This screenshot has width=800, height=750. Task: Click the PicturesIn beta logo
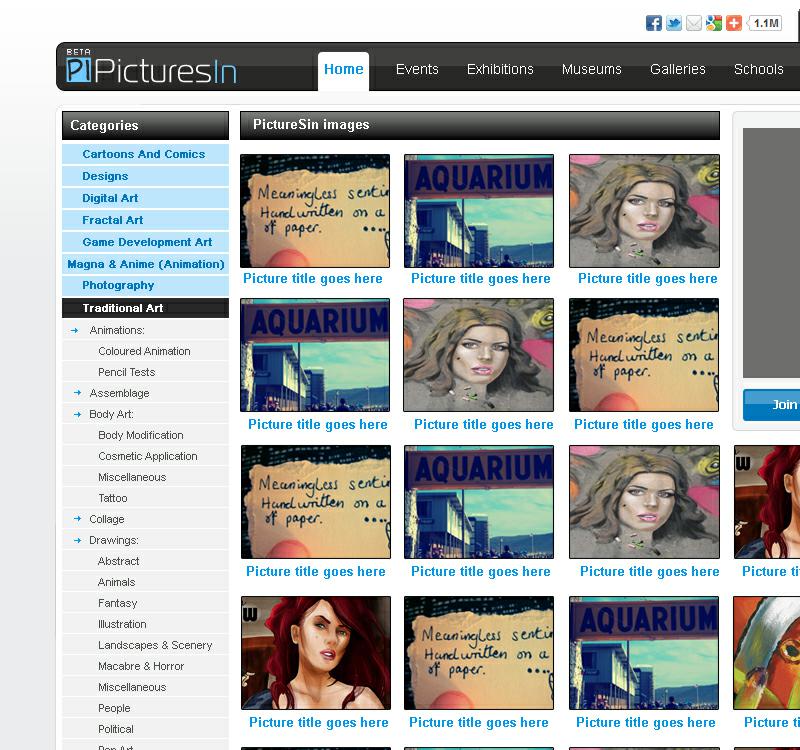point(151,66)
